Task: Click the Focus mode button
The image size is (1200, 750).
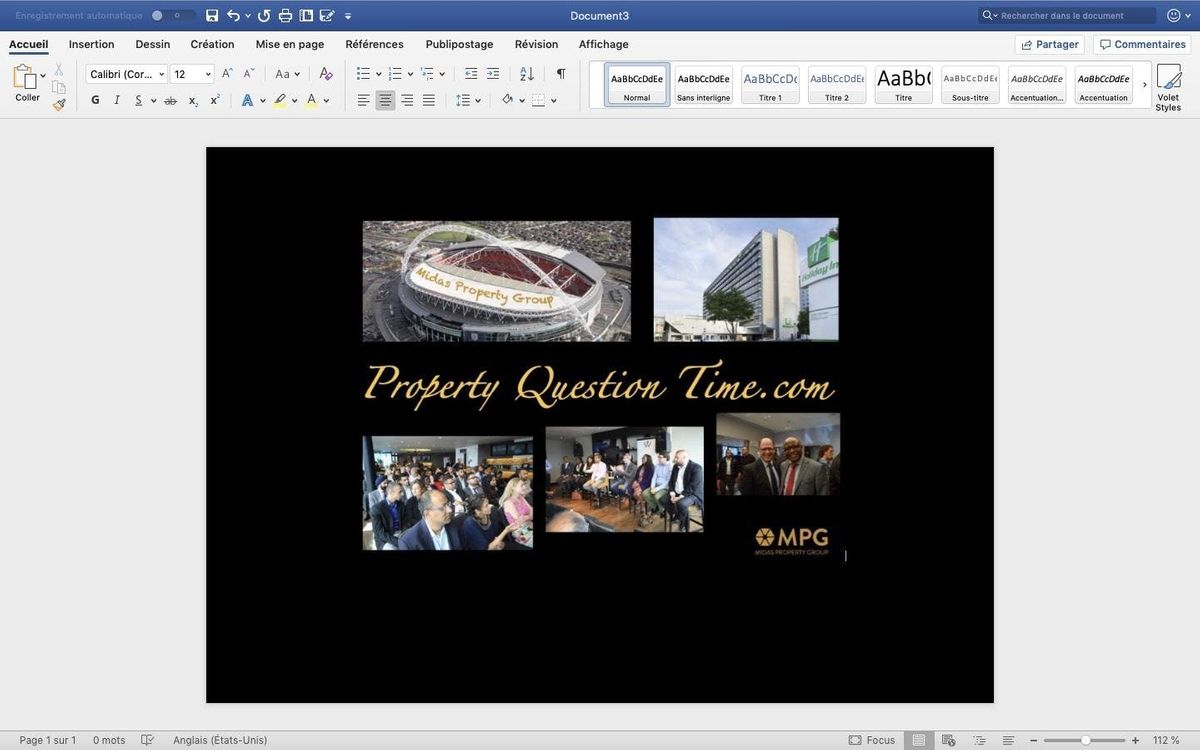Action: (x=872, y=740)
